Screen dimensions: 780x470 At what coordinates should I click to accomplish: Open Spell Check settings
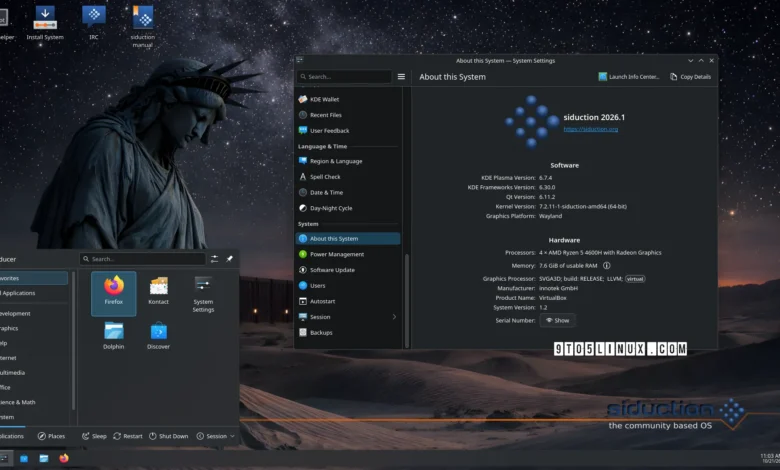348,177
